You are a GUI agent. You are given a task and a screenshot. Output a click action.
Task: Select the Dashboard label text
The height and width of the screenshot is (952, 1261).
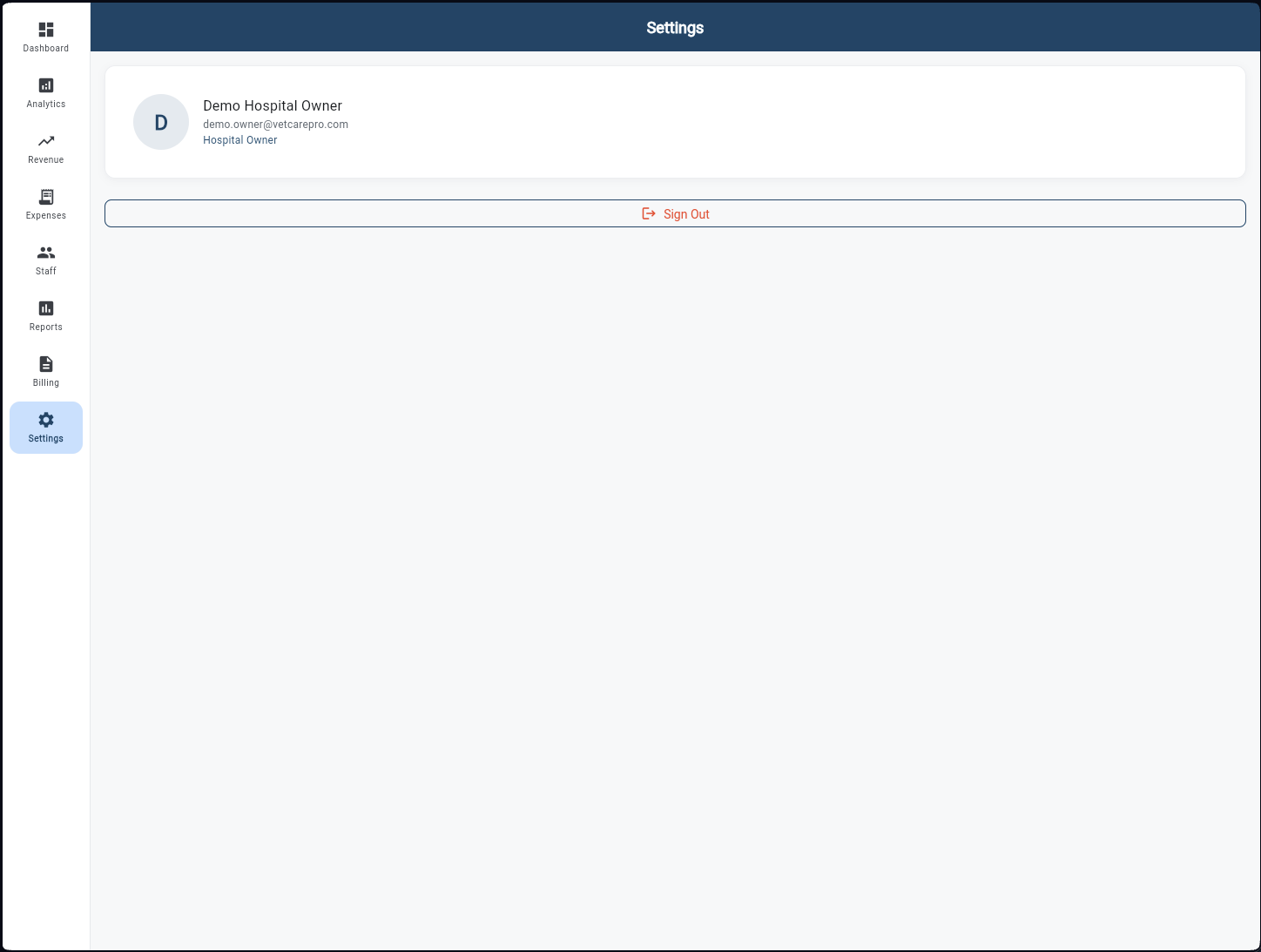coord(45,48)
